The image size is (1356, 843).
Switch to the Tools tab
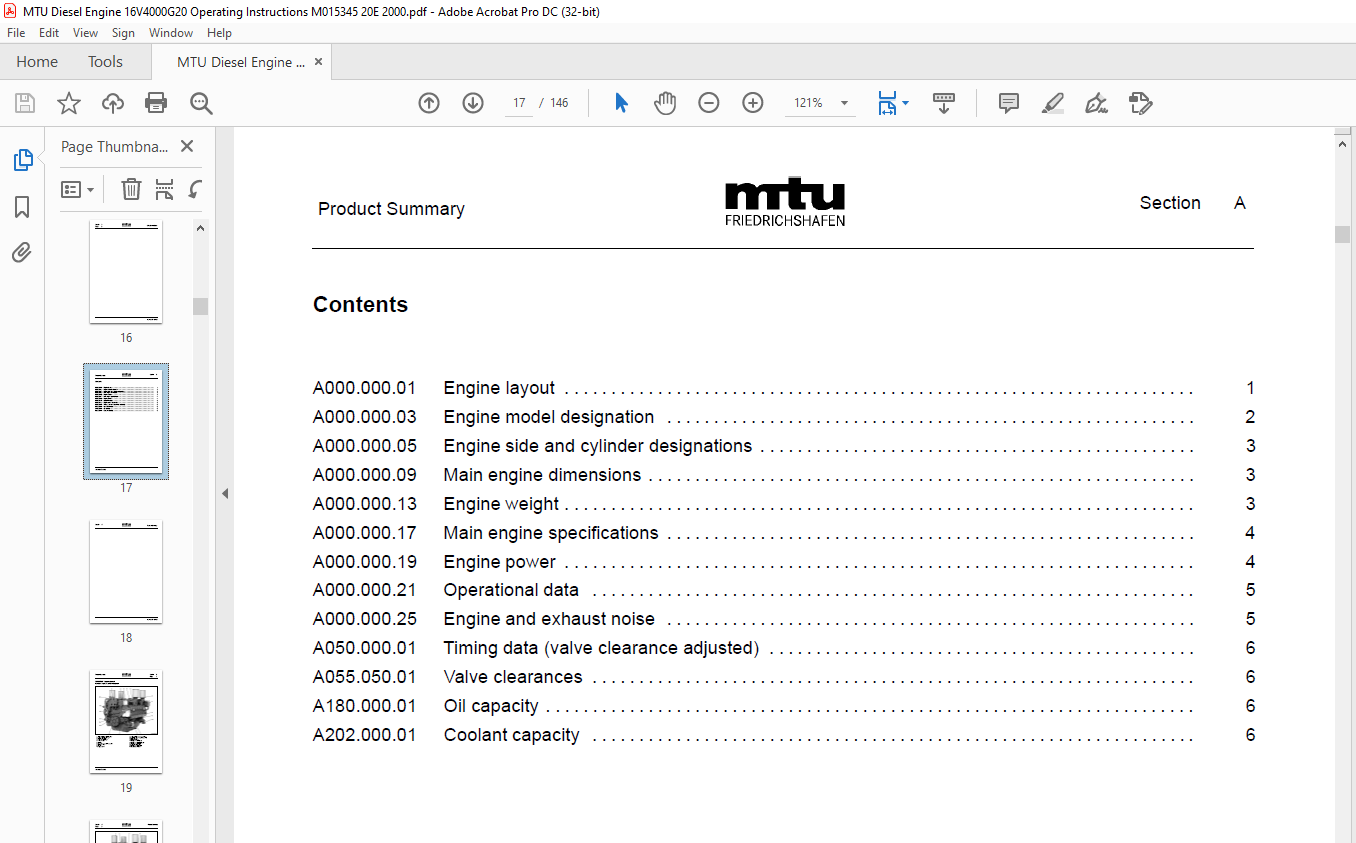coord(105,62)
